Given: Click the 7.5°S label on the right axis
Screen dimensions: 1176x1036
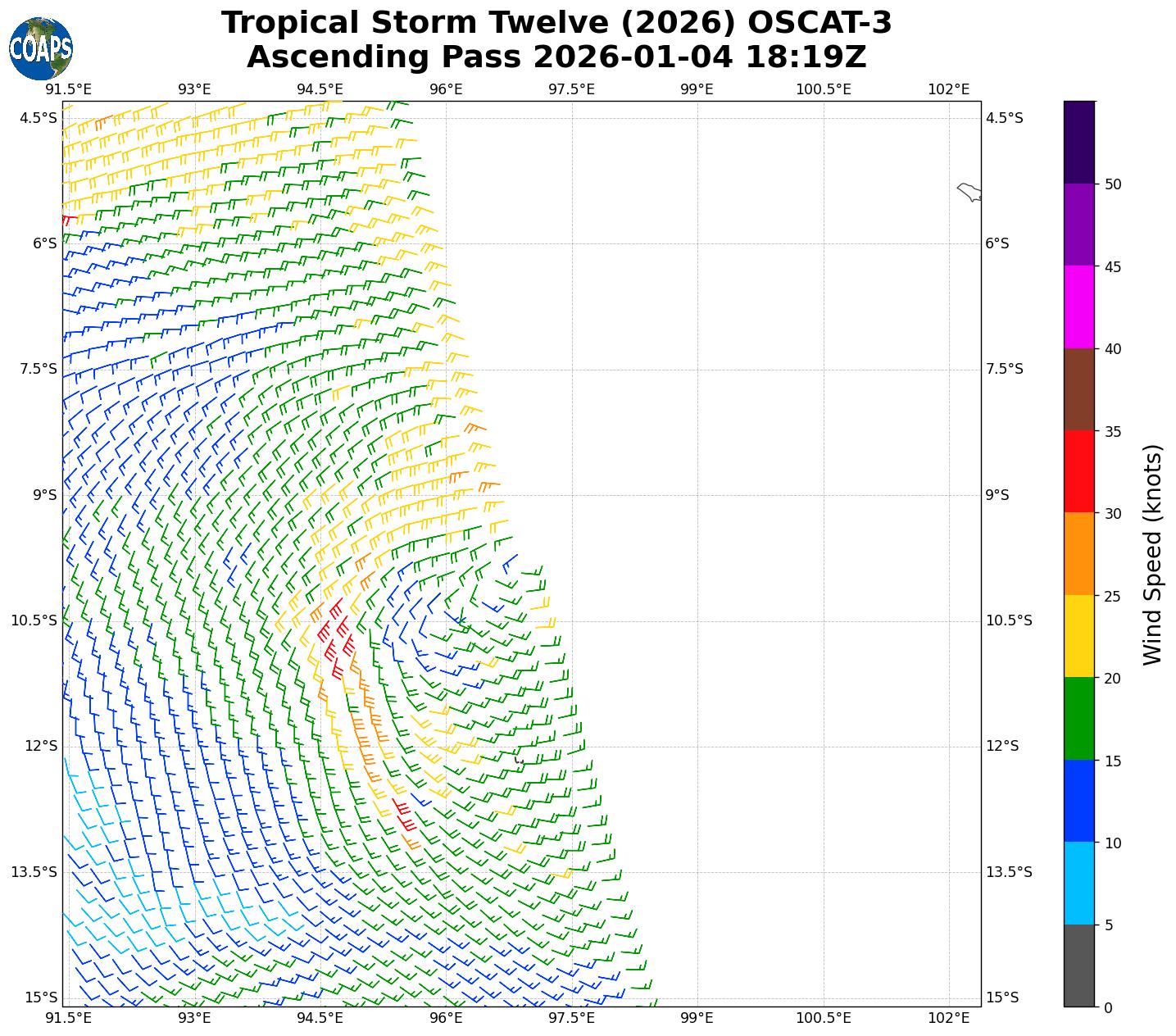Looking at the screenshot, I should 1004,369.
